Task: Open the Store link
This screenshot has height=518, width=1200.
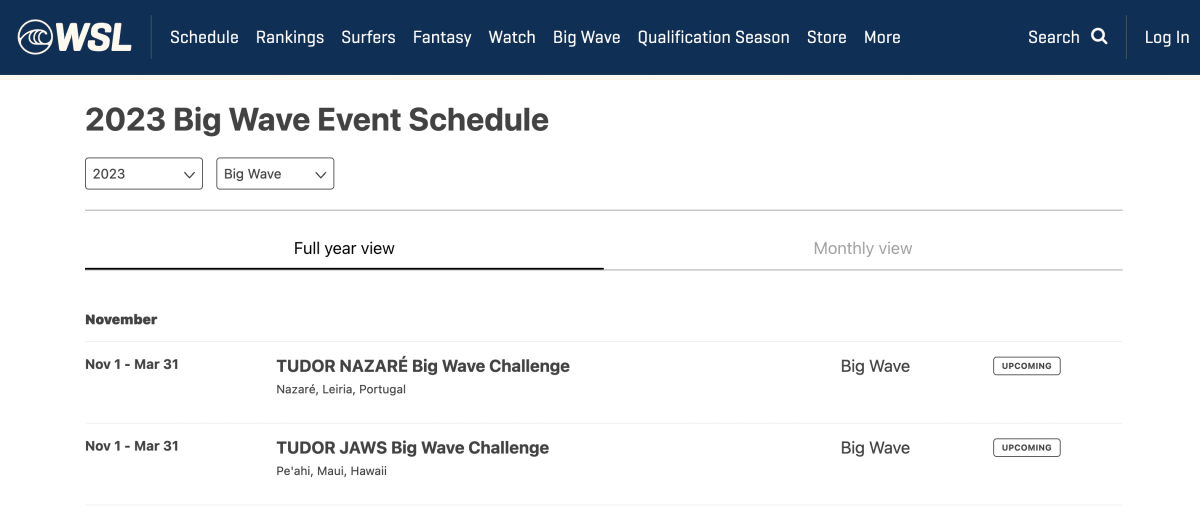Action: click(827, 37)
